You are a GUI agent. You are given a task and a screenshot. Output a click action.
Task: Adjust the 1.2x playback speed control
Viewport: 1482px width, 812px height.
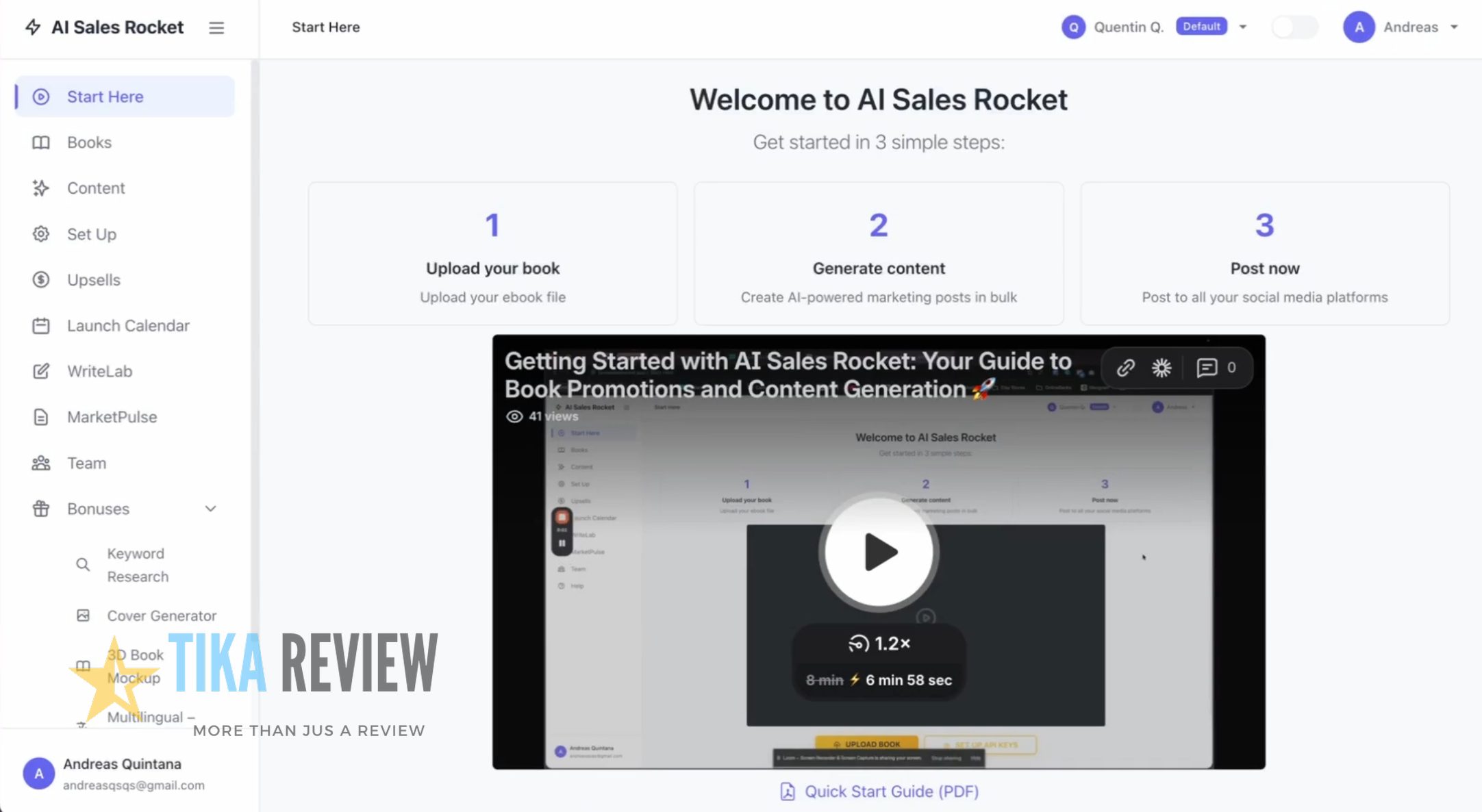(879, 644)
